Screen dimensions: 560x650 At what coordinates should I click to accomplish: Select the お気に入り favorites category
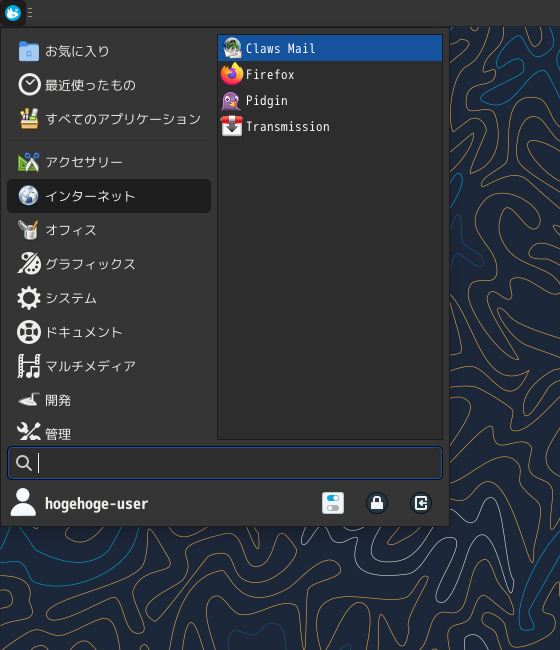109,51
